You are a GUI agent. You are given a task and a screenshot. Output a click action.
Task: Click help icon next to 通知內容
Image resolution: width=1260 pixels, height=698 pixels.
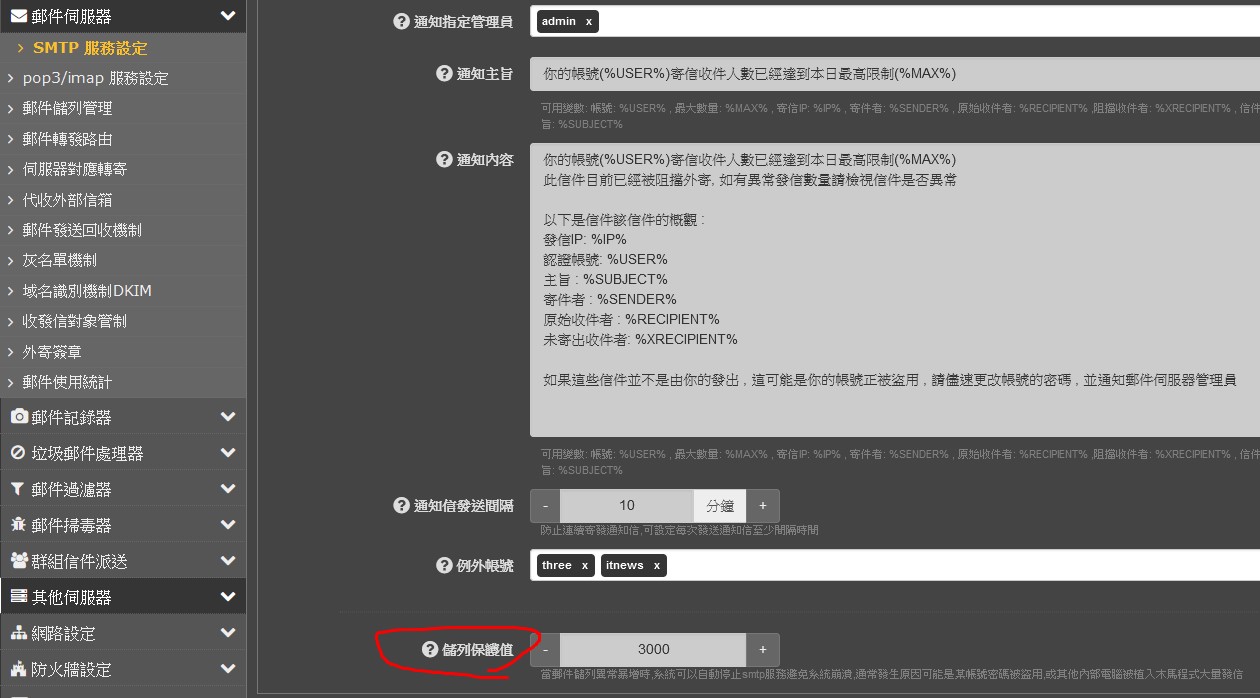click(x=444, y=159)
